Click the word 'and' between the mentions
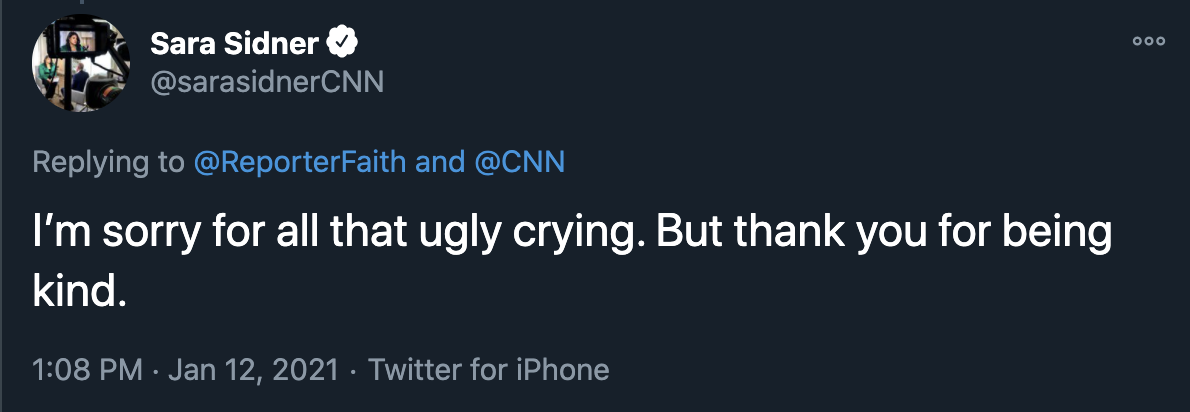 point(440,162)
